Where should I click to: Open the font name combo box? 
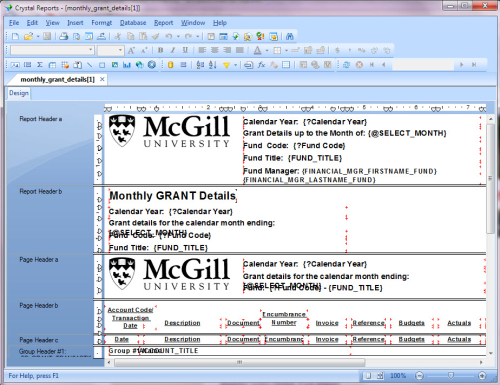[52, 50]
